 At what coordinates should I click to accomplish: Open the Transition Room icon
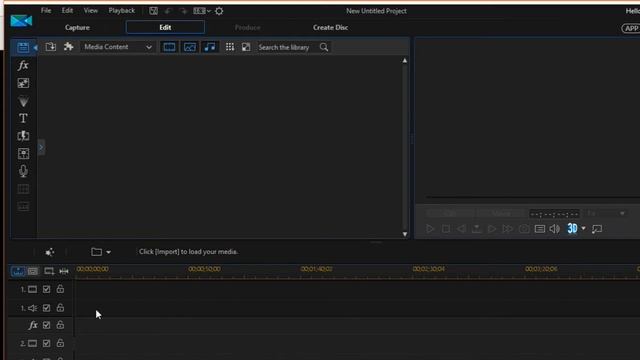[23, 136]
